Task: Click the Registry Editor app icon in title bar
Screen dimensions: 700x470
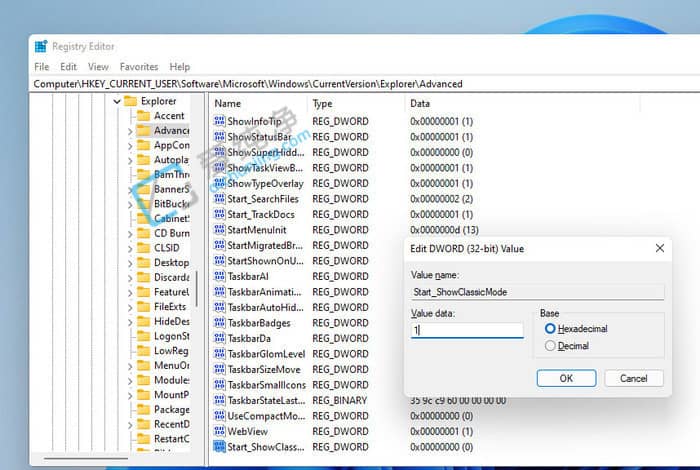Action: coord(41,46)
